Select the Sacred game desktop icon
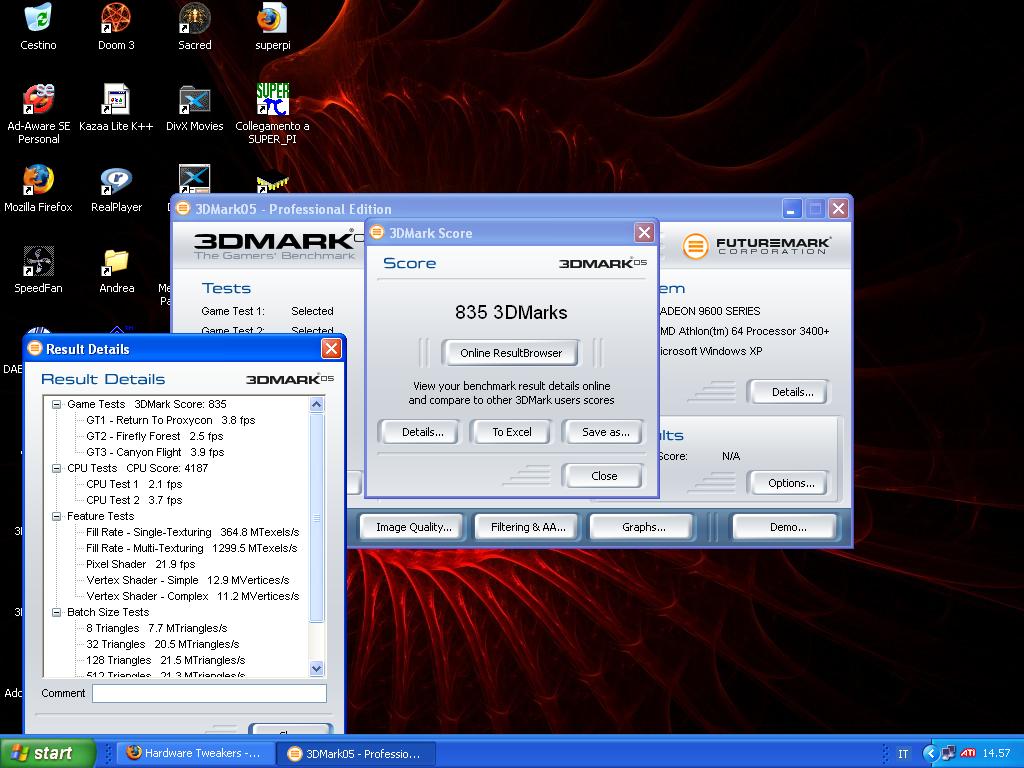This screenshot has height=768, width=1024. [x=195, y=26]
